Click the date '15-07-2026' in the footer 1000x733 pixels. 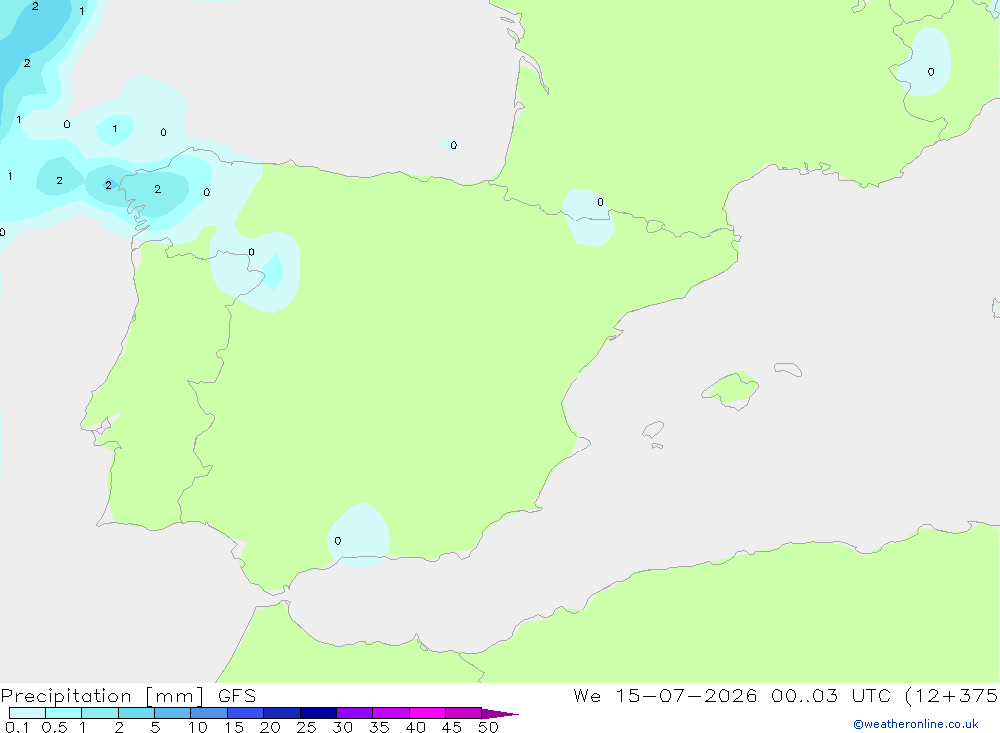pos(686,695)
